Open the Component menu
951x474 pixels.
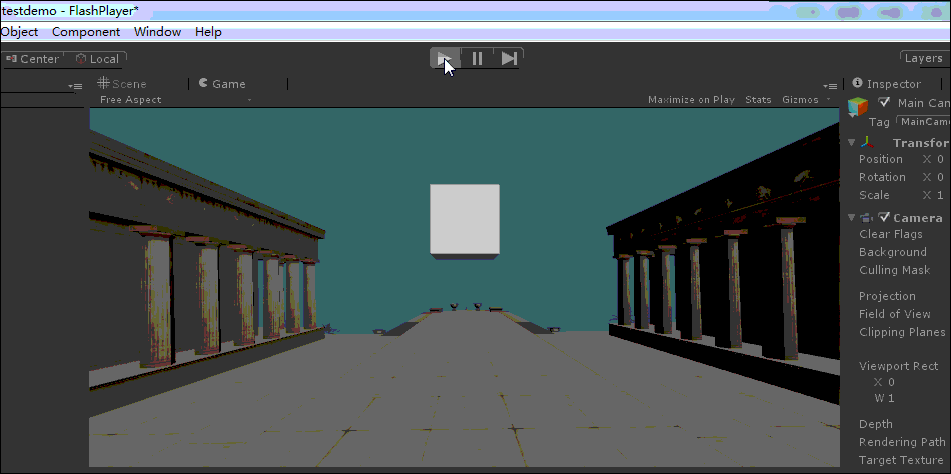pyautogui.click(x=86, y=32)
